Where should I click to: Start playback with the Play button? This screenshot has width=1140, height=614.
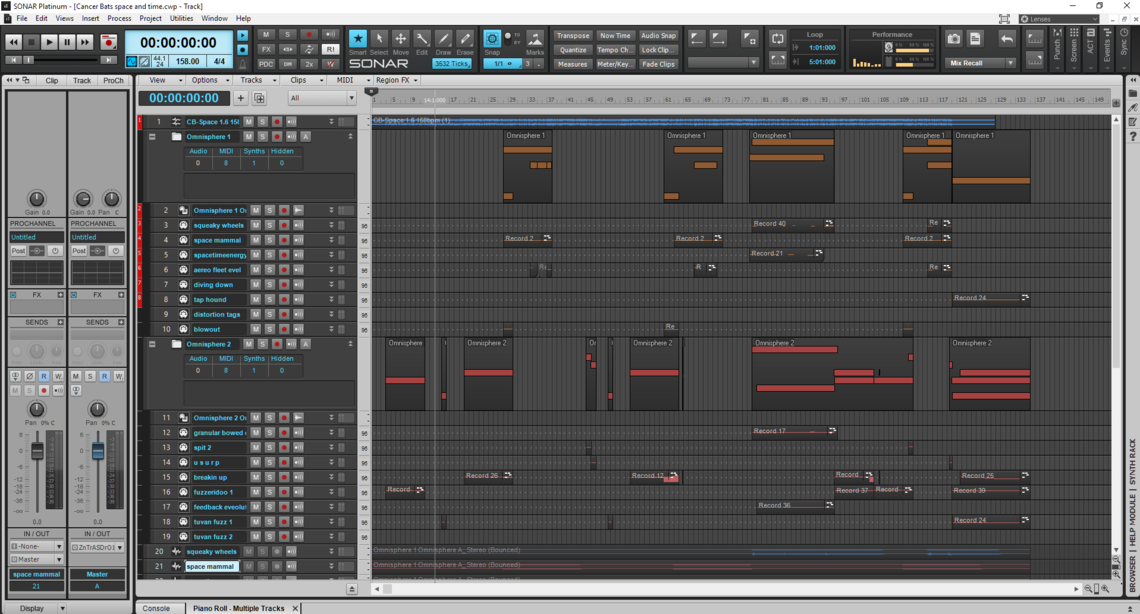49,42
